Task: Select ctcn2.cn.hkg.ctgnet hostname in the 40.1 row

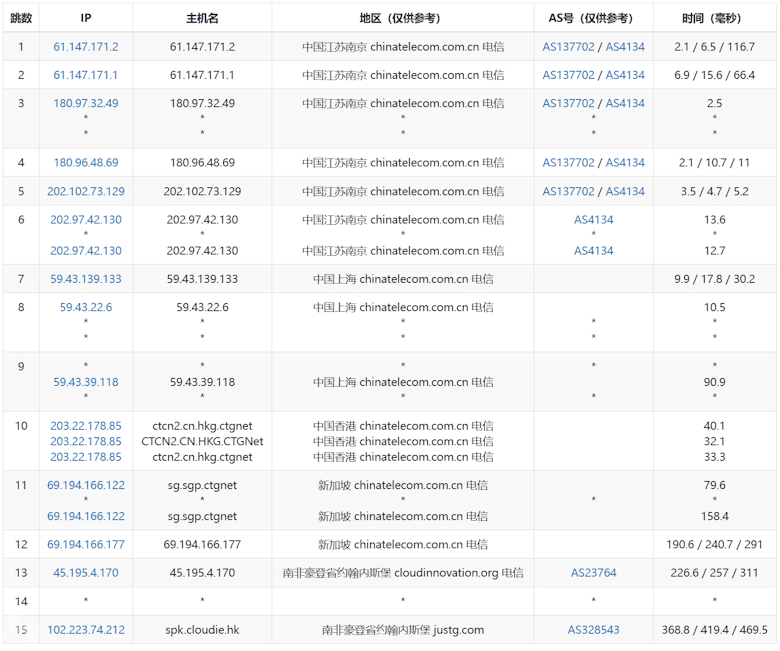Action: (202, 426)
